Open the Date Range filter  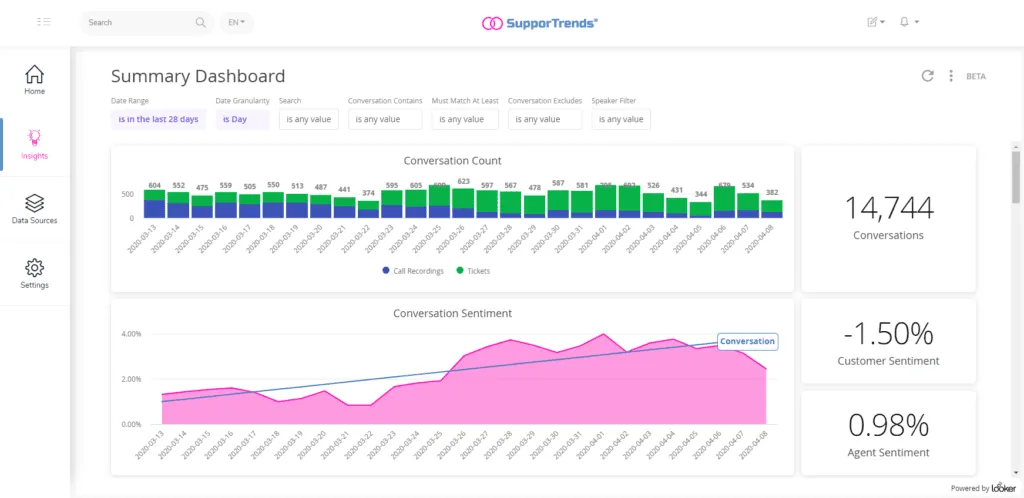click(x=158, y=119)
